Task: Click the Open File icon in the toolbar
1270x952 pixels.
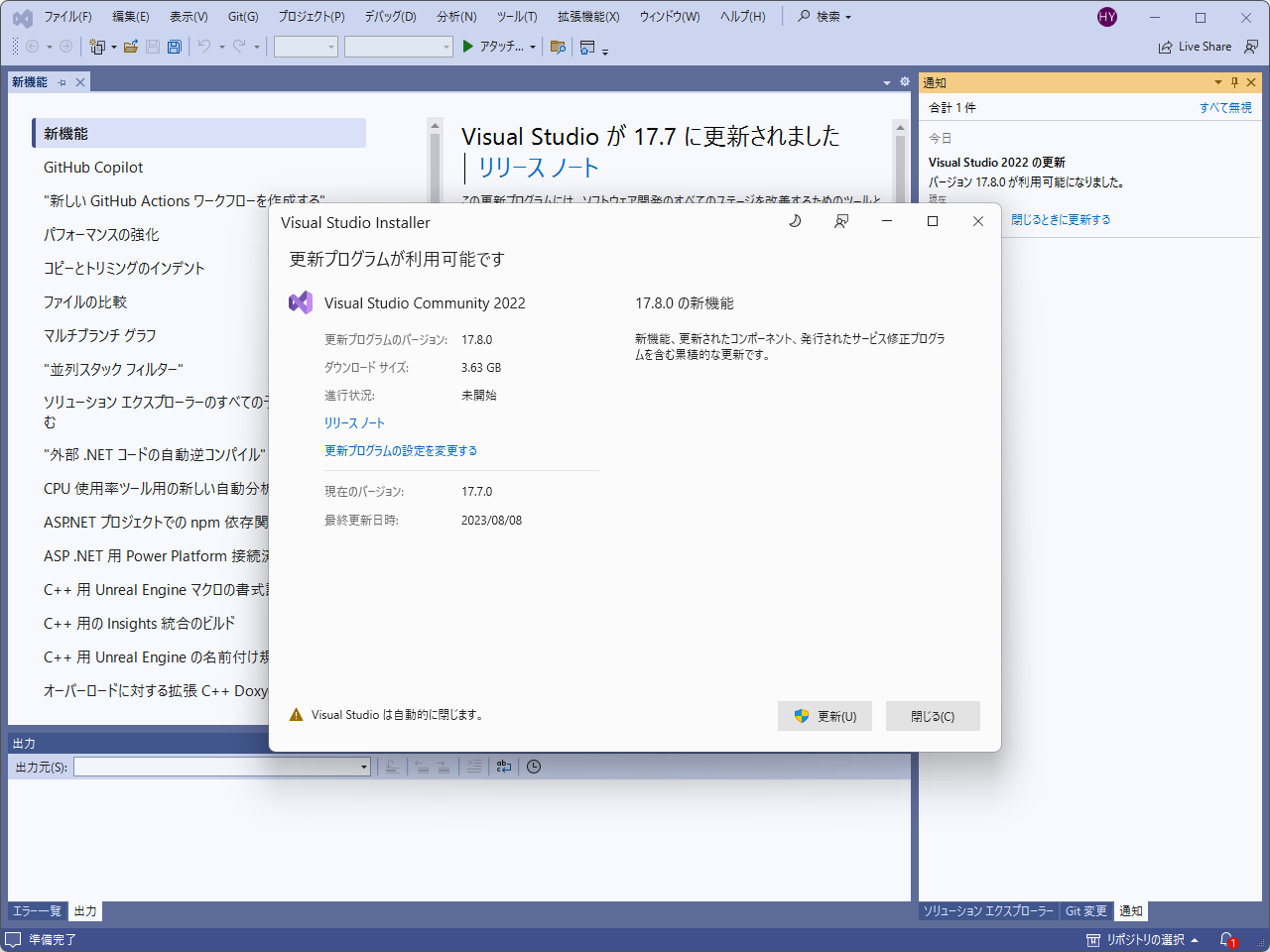Action: click(130, 46)
